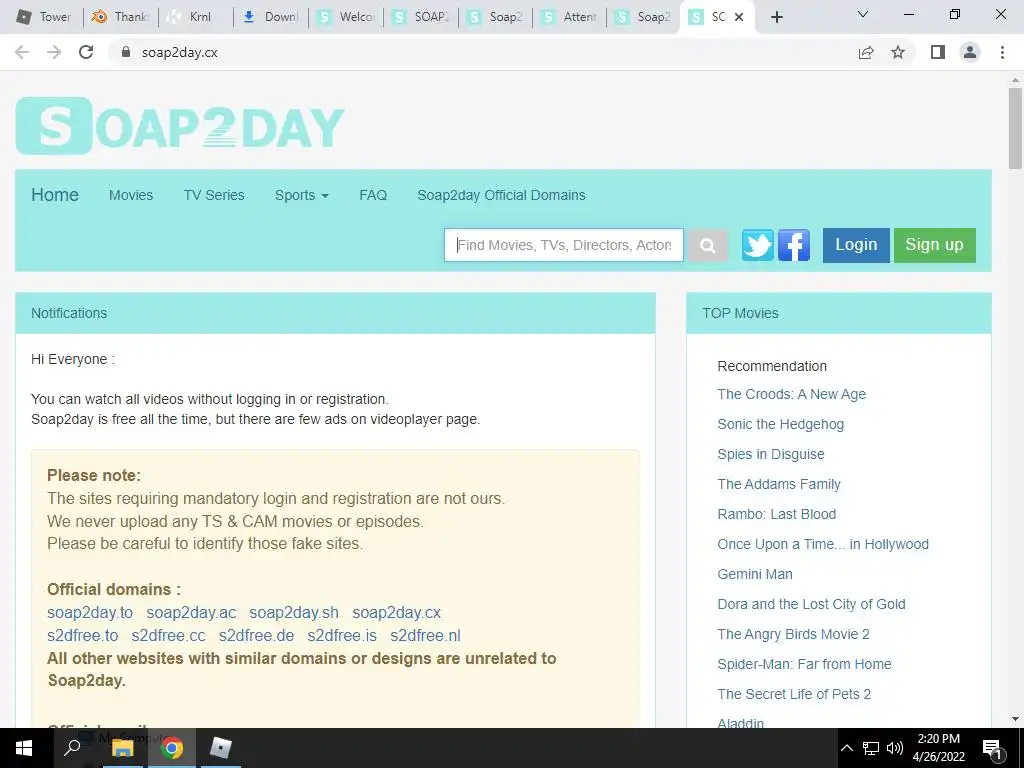Viewport: 1024px width, 768px height.
Task: Open Soap2day Official Domains page
Action: (501, 195)
